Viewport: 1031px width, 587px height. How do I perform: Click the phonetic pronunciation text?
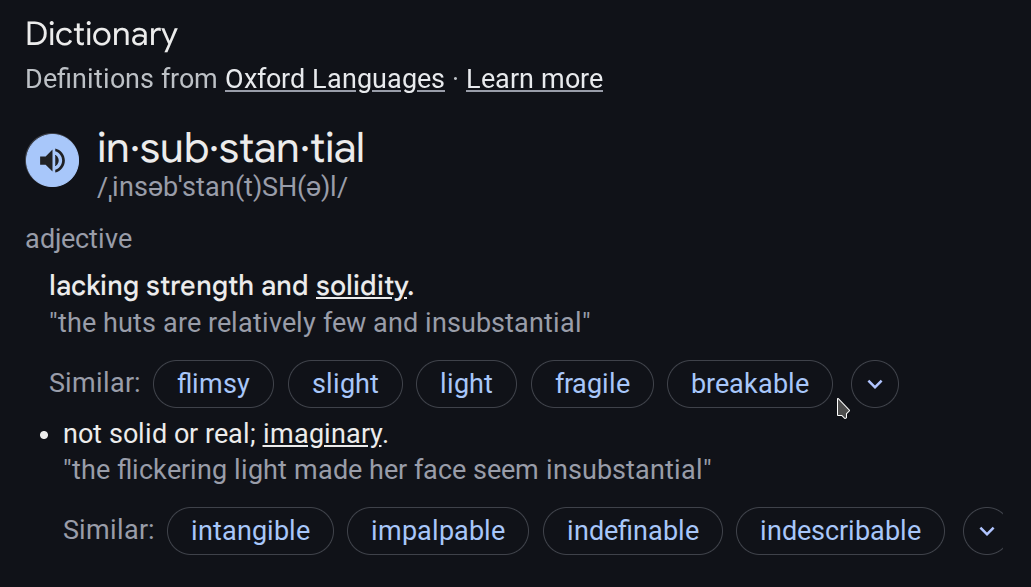222,188
